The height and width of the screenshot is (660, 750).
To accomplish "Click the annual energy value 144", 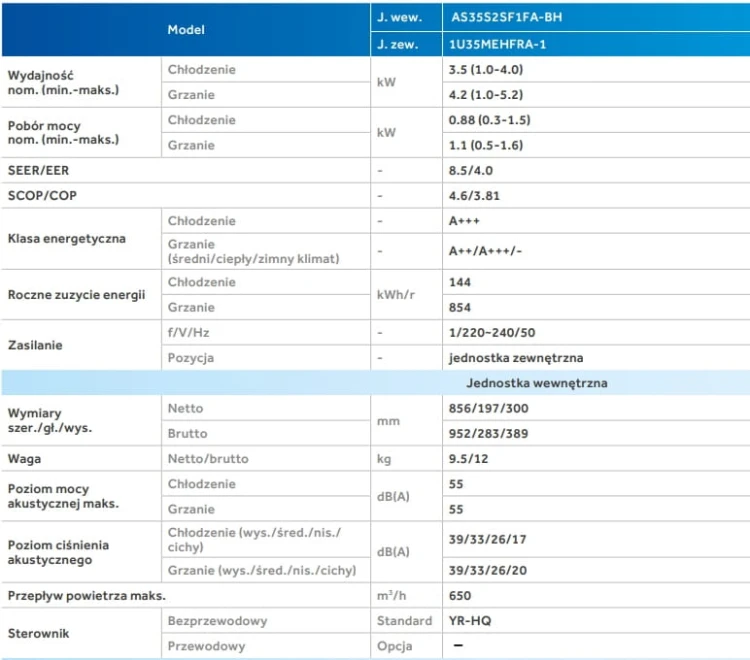I will point(460,282).
